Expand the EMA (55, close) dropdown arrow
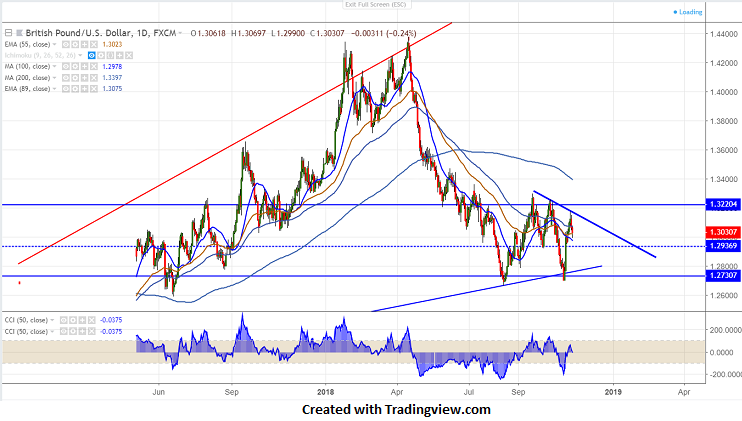The width and height of the screenshot is (742, 421). 54,44
